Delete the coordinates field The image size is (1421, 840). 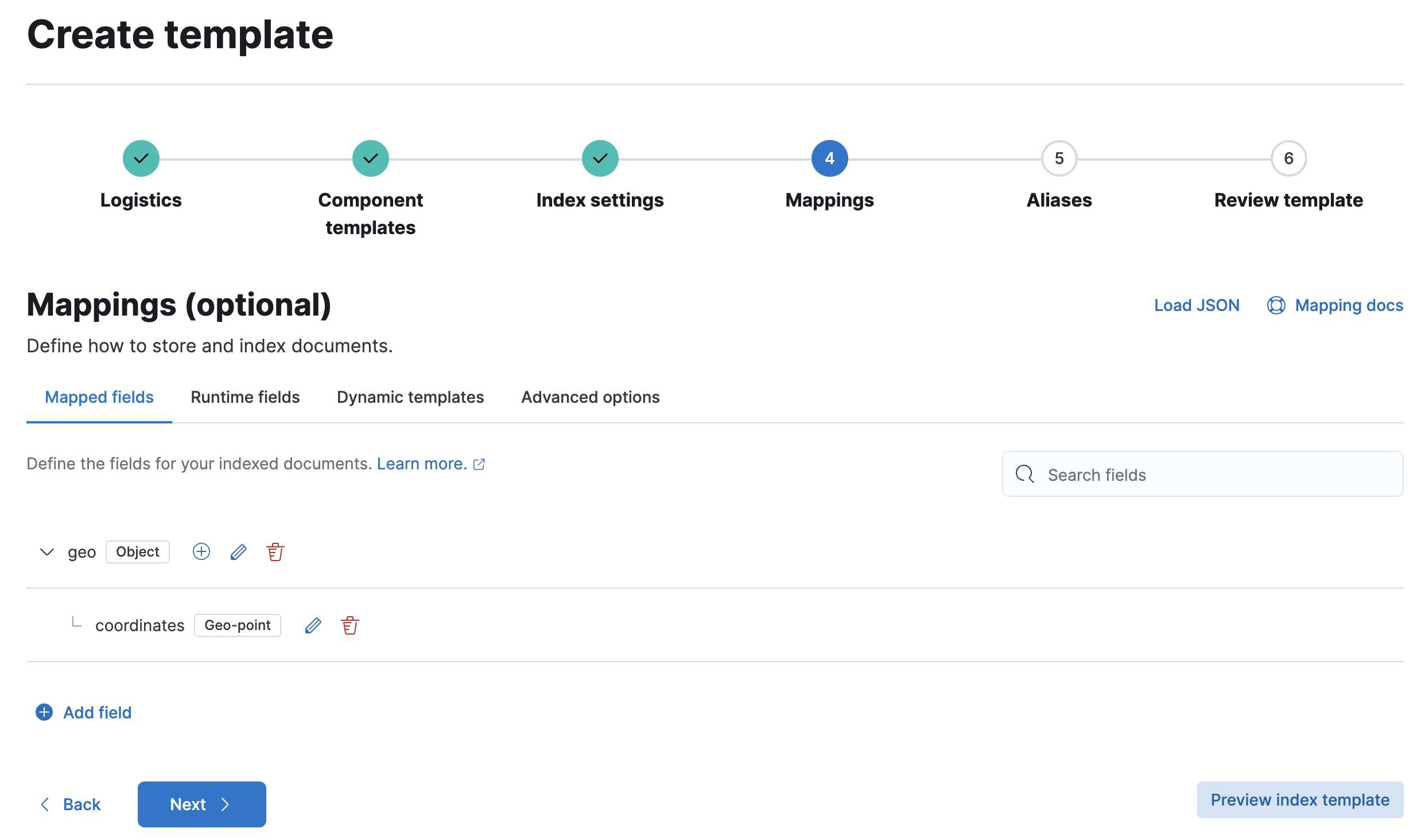[350, 625]
